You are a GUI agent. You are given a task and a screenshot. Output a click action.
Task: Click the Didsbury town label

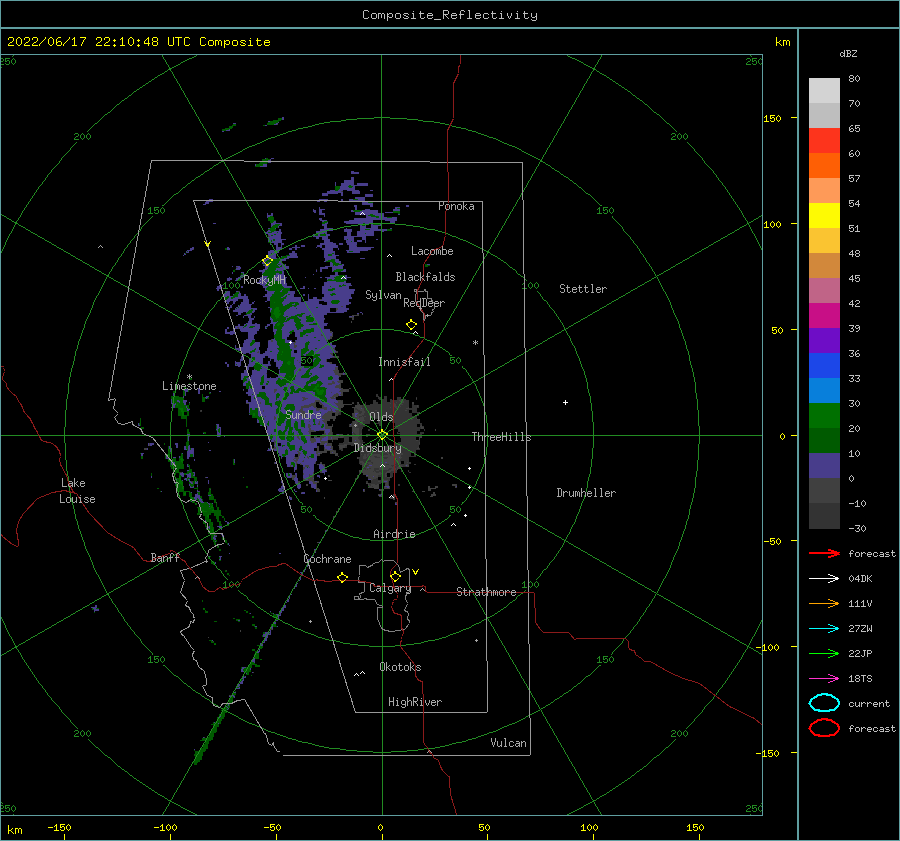(x=377, y=448)
